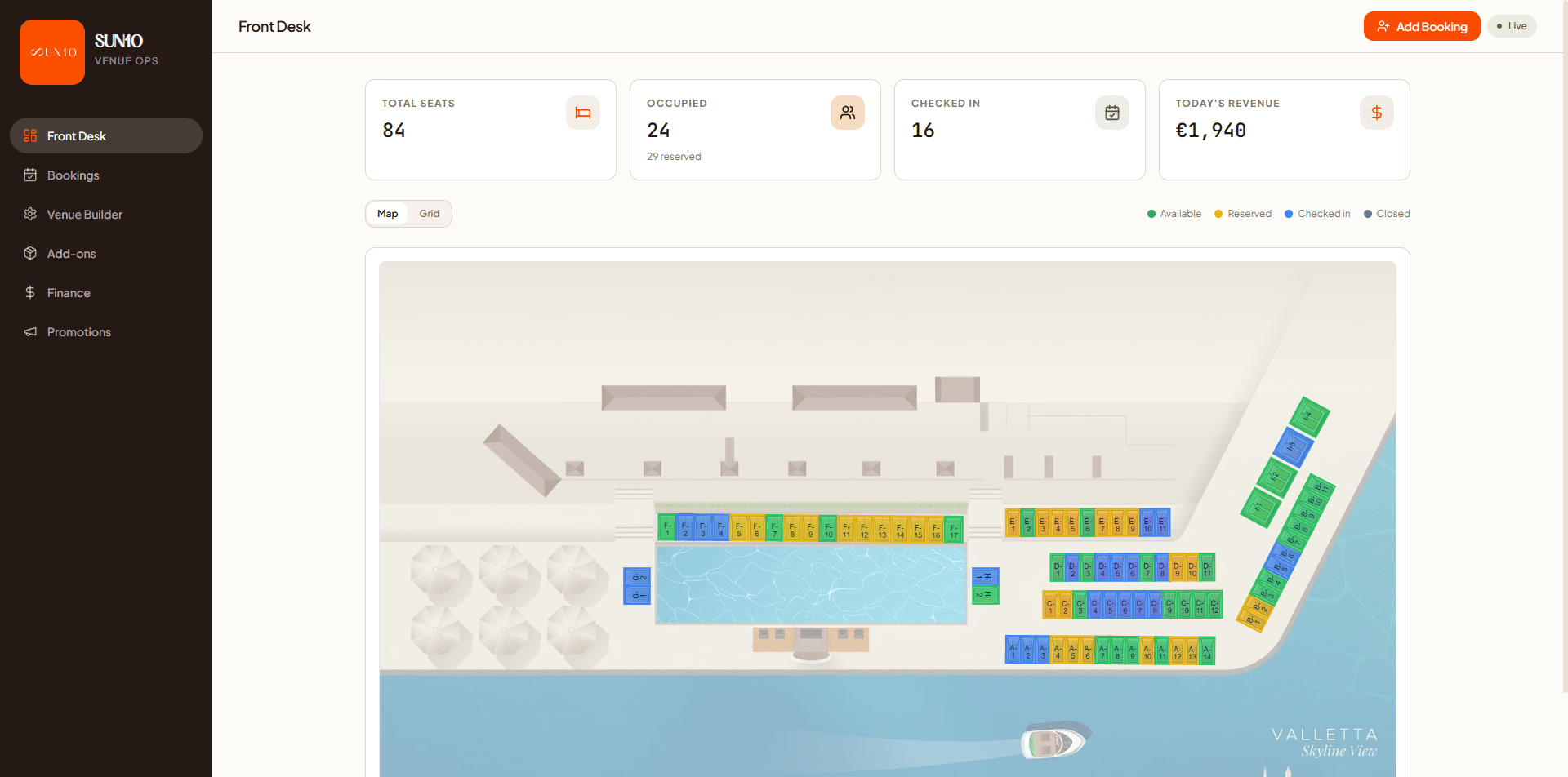Select sunbed A-14 on the map

pos(1207,651)
